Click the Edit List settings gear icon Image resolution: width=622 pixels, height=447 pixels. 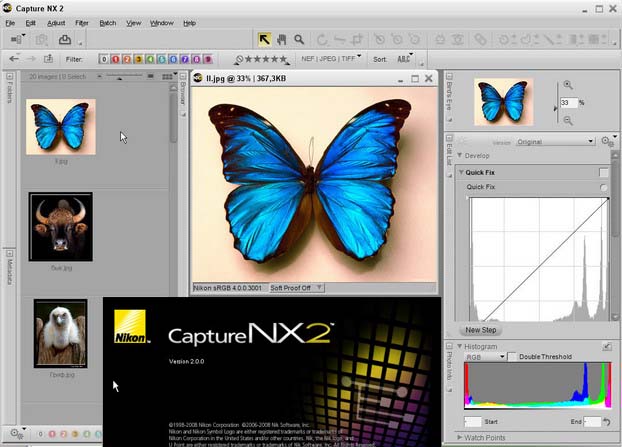point(607,141)
